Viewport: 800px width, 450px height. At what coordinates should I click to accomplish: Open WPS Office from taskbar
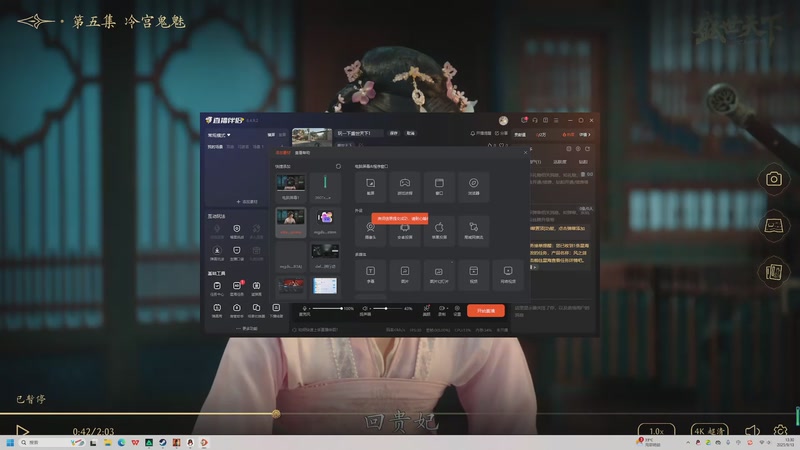click(135, 442)
